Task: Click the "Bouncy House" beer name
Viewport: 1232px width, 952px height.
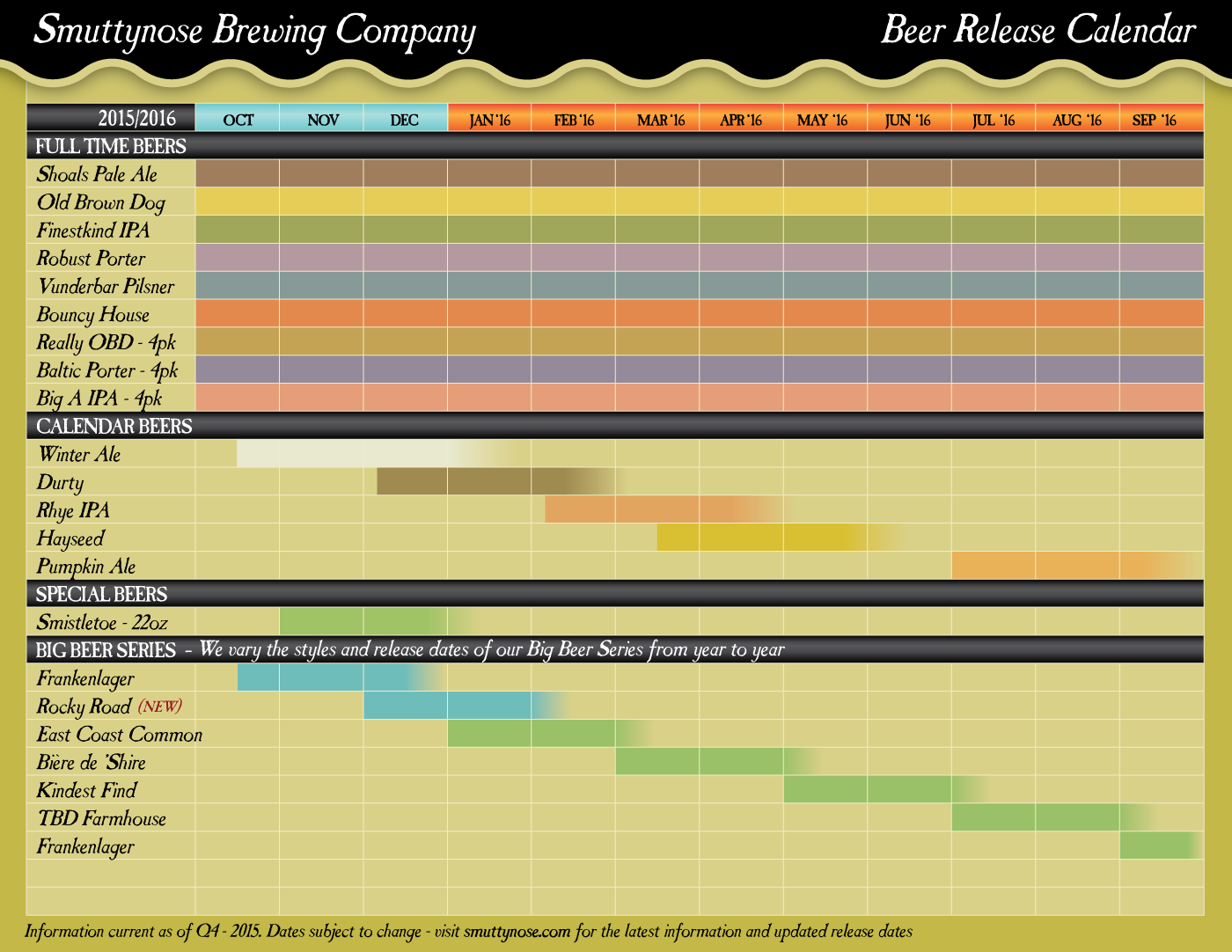Action: (x=93, y=315)
